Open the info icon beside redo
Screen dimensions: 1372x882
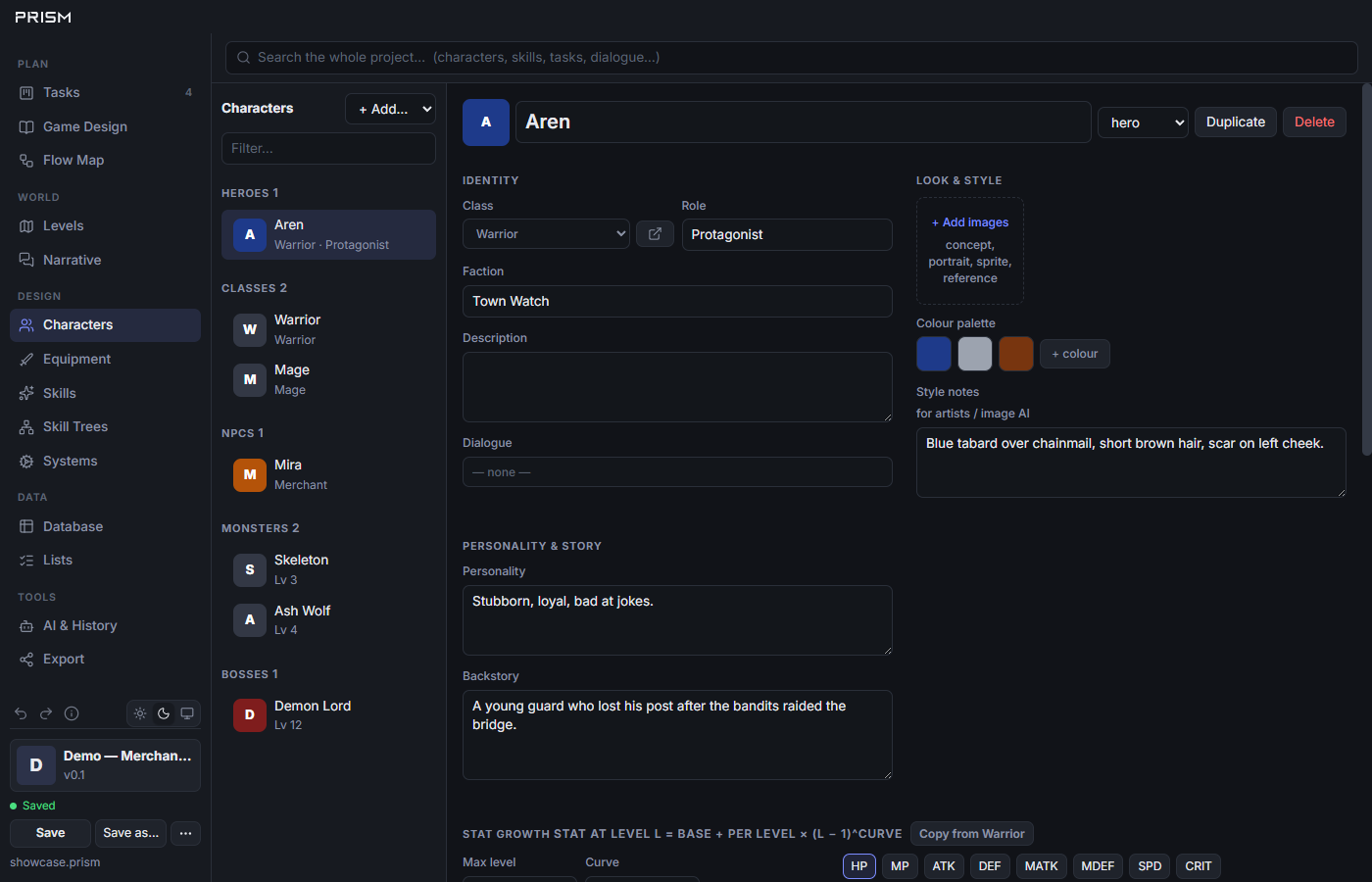72,713
